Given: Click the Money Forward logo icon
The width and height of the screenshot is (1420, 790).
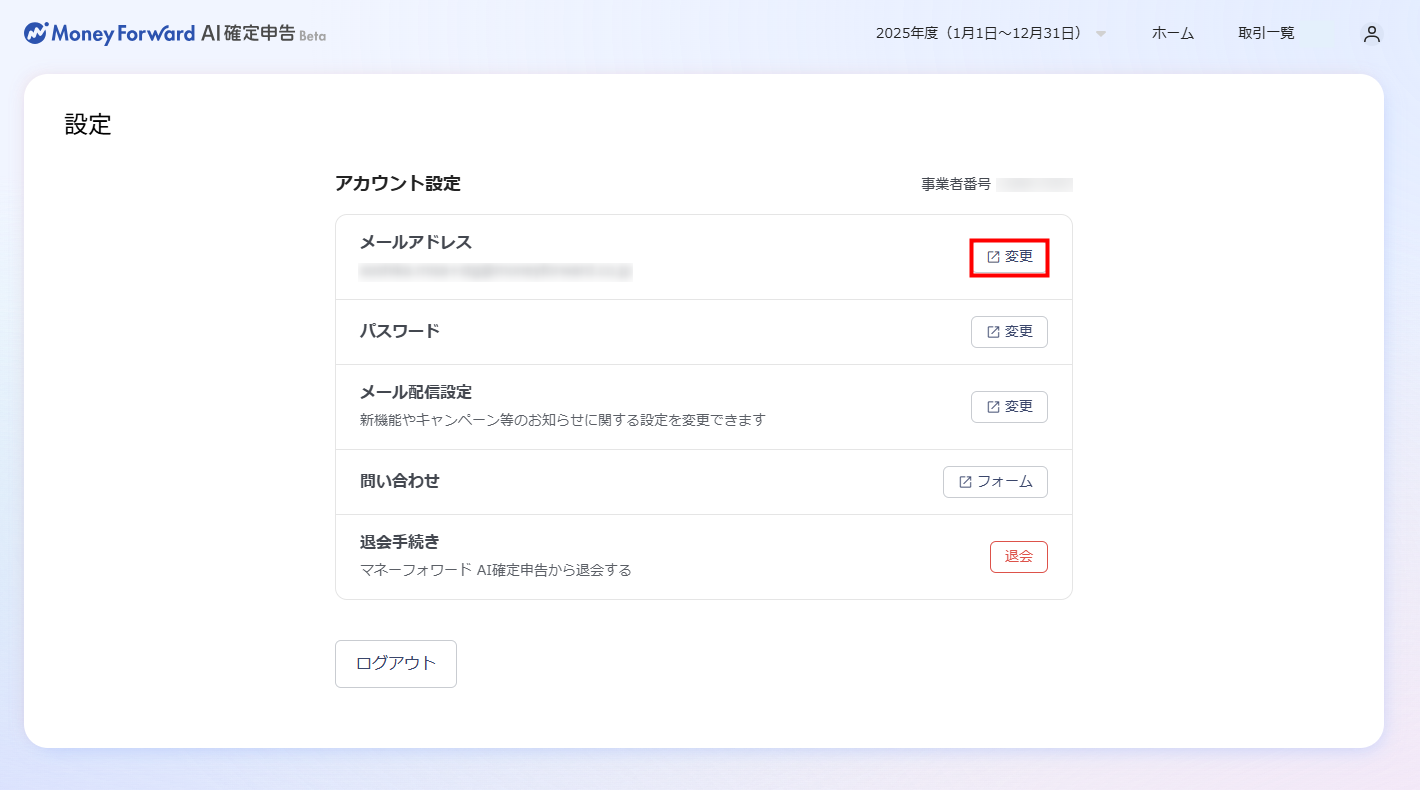Looking at the screenshot, I should [36, 33].
